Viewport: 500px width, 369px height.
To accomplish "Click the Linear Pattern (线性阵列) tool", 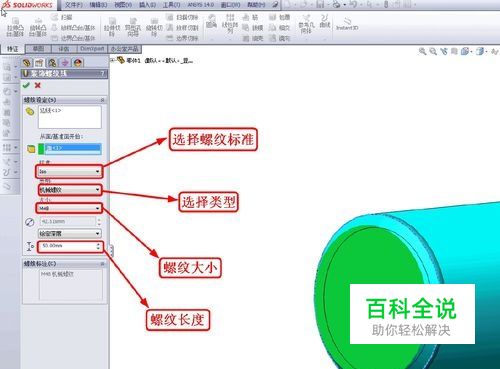I will (x=230, y=24).
